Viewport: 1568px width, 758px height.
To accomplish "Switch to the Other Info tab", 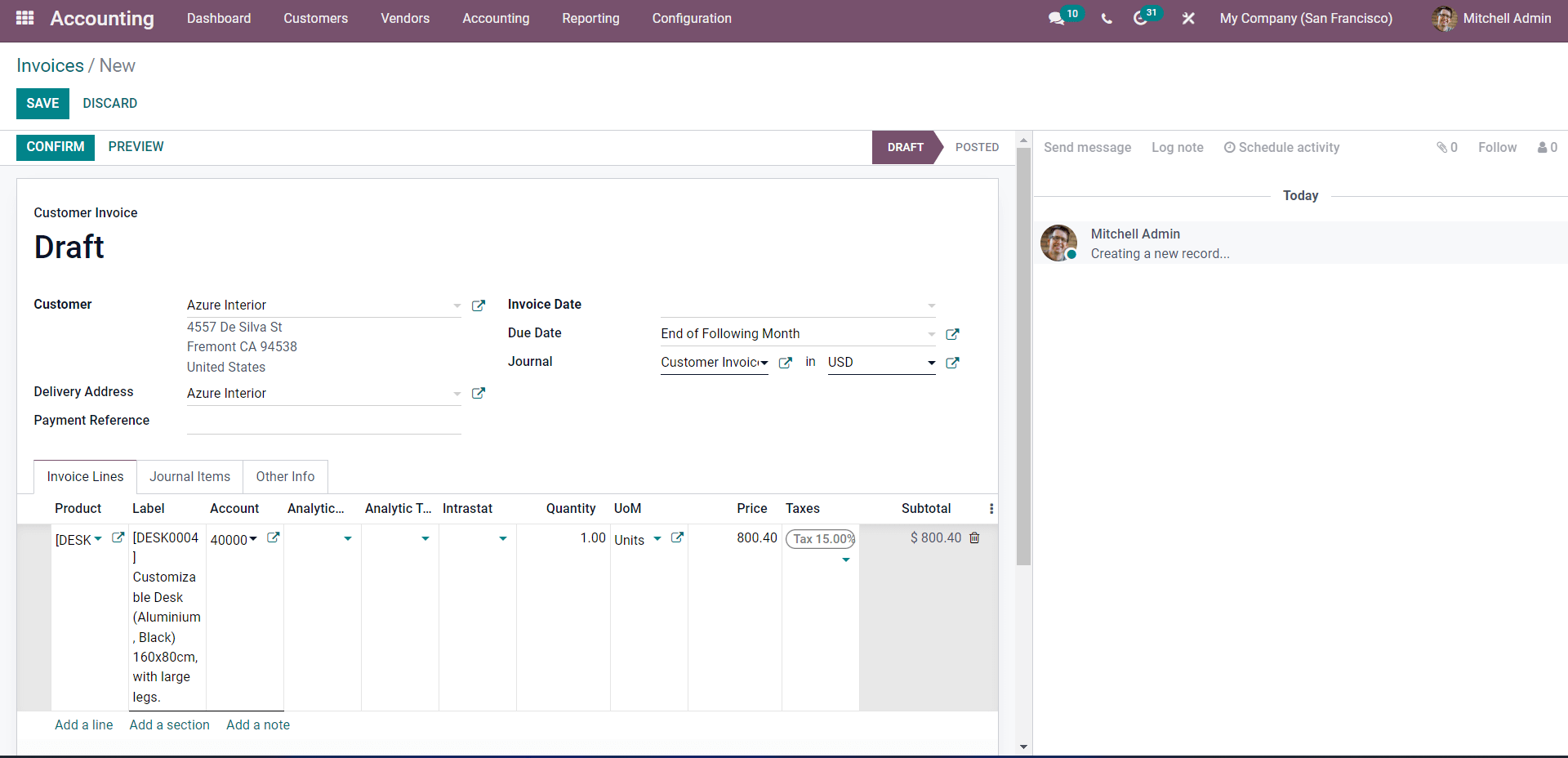I will [x=285, y=476].
